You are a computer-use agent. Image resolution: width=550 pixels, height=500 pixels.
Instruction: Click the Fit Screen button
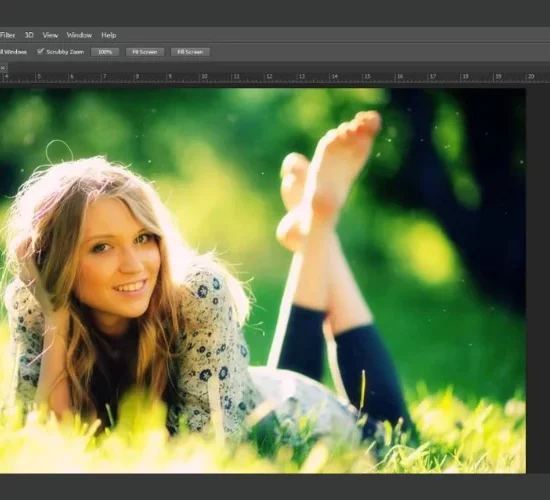pos(145,52)
